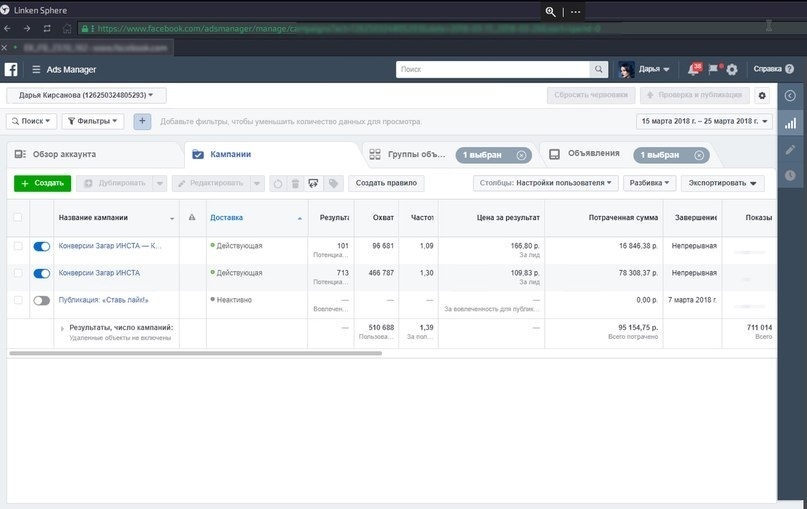Turn on Публикация «Ставь лайк!» campaign toggle
The width and height of the screenshot is (807, 509).
click(42, 301)
